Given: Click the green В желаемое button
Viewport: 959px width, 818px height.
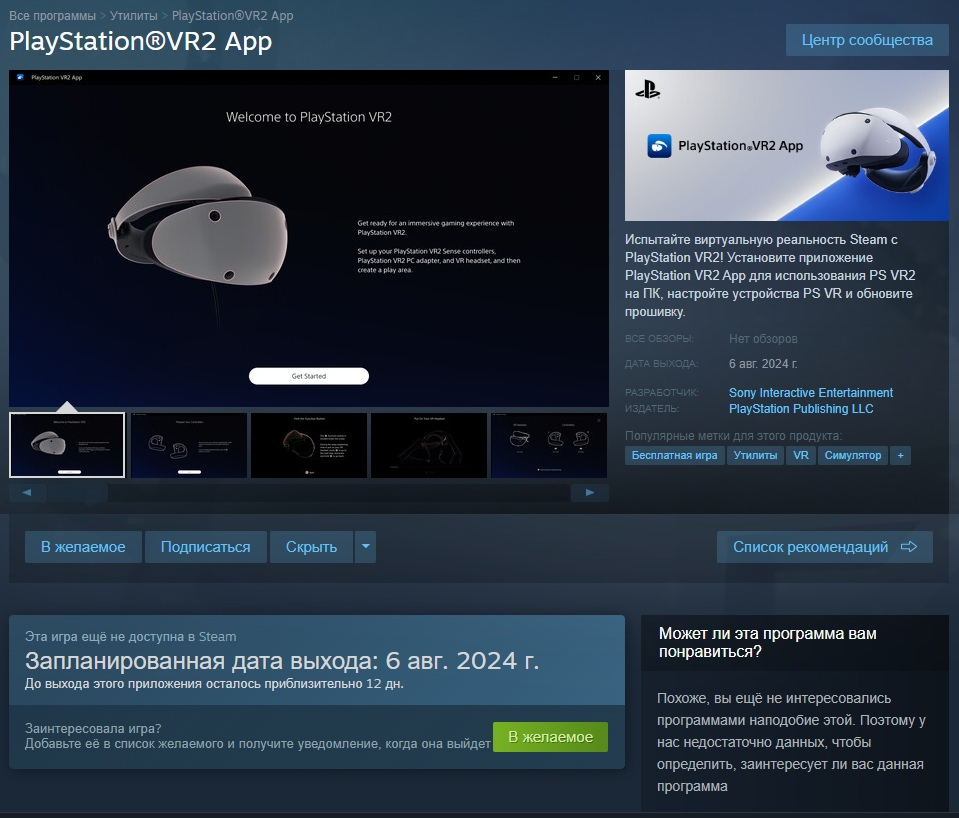Looking at the screenshot, I should (x=550, y=737).
